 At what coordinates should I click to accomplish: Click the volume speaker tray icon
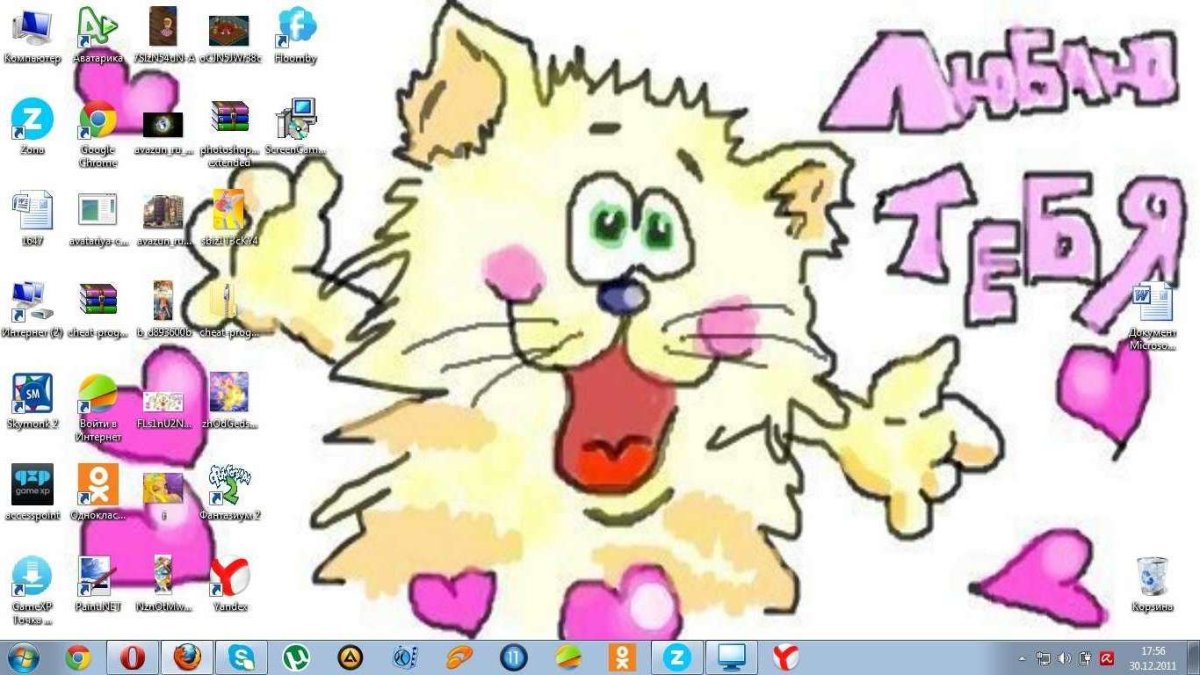click(1064, 658)
